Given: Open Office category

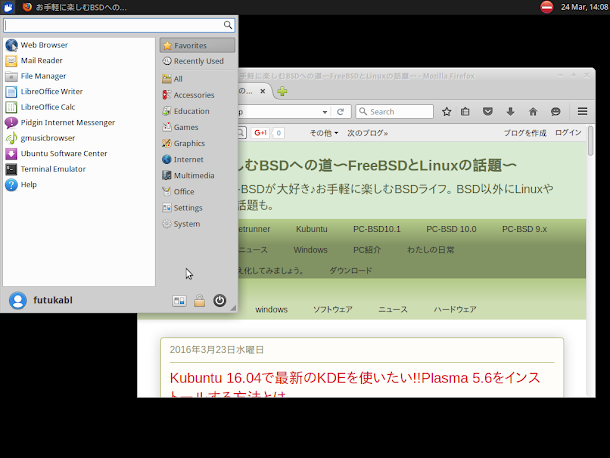Looking at the screenshot, I should click(x=197, y=192).
